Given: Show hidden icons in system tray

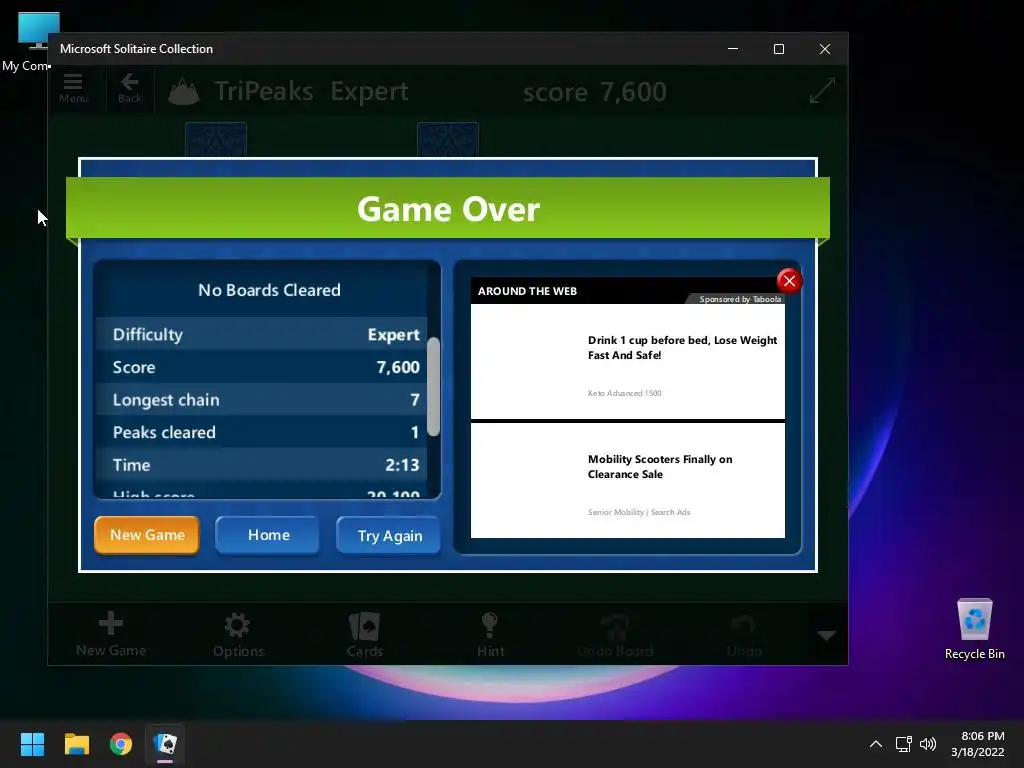Looking at the screenshot, I should [876, 744].
